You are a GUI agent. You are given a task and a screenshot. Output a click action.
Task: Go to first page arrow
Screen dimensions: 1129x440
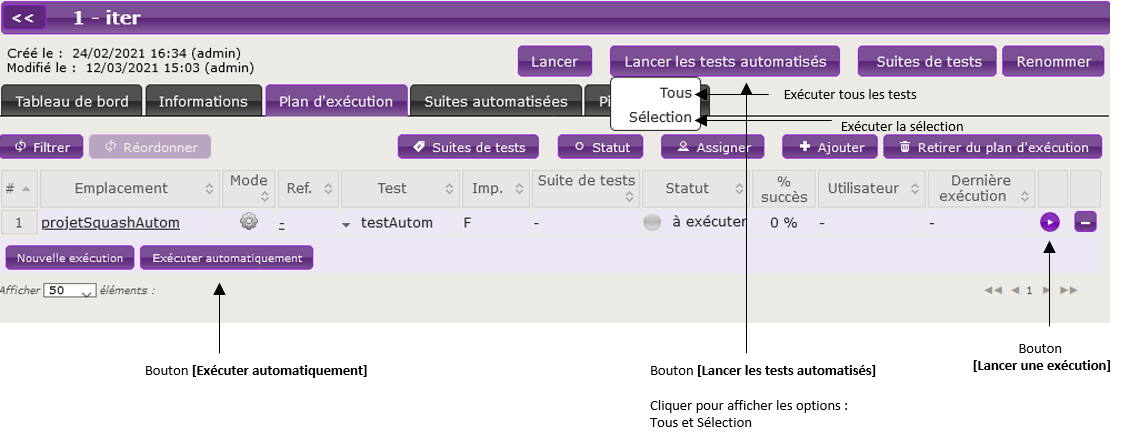[993, 290]
